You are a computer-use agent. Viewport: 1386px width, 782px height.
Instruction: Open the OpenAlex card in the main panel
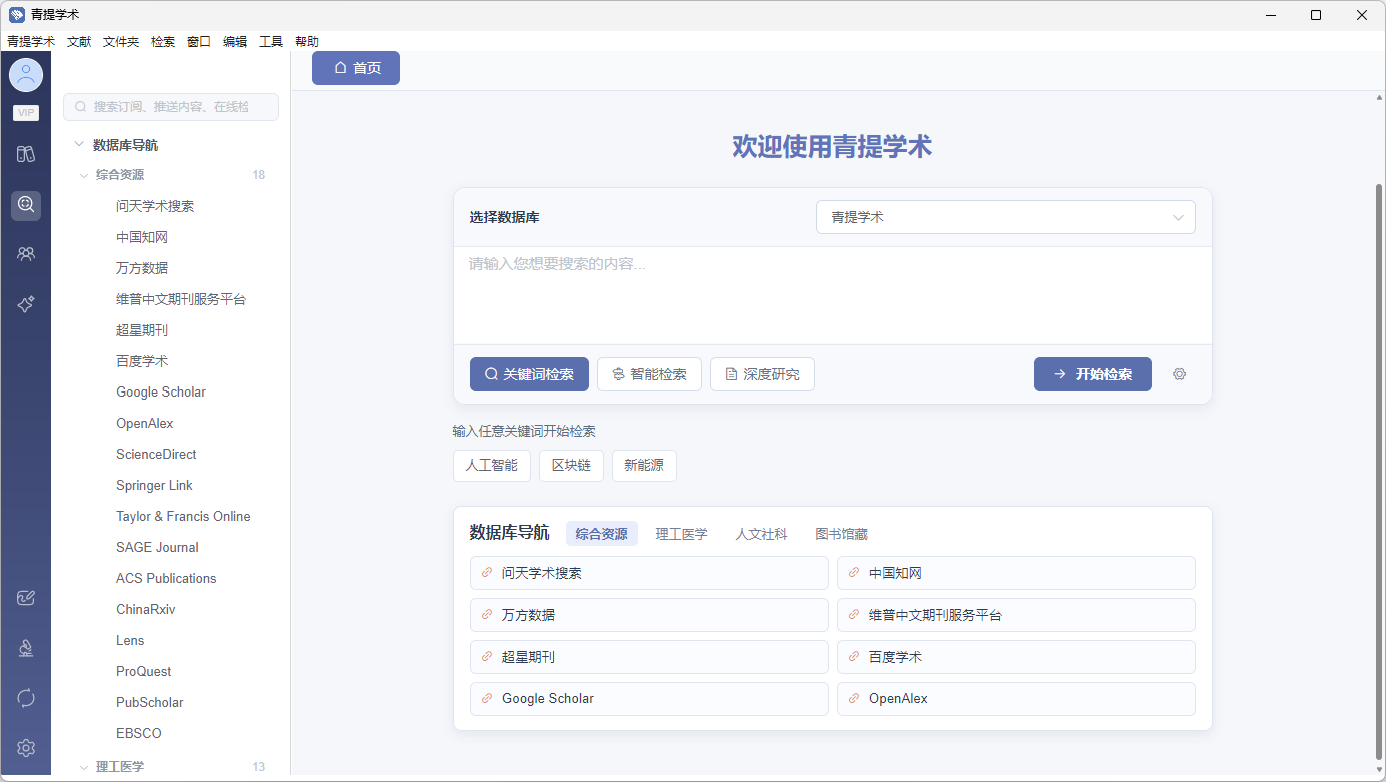click(1016, 699)
